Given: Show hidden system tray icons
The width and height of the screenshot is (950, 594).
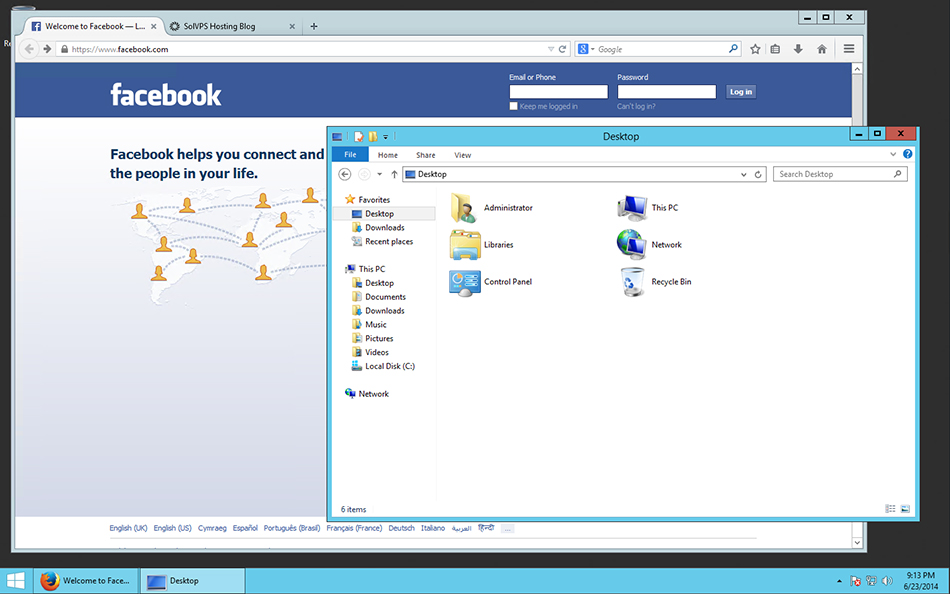Looking at the screenshot, I should (x=839, y=581).
